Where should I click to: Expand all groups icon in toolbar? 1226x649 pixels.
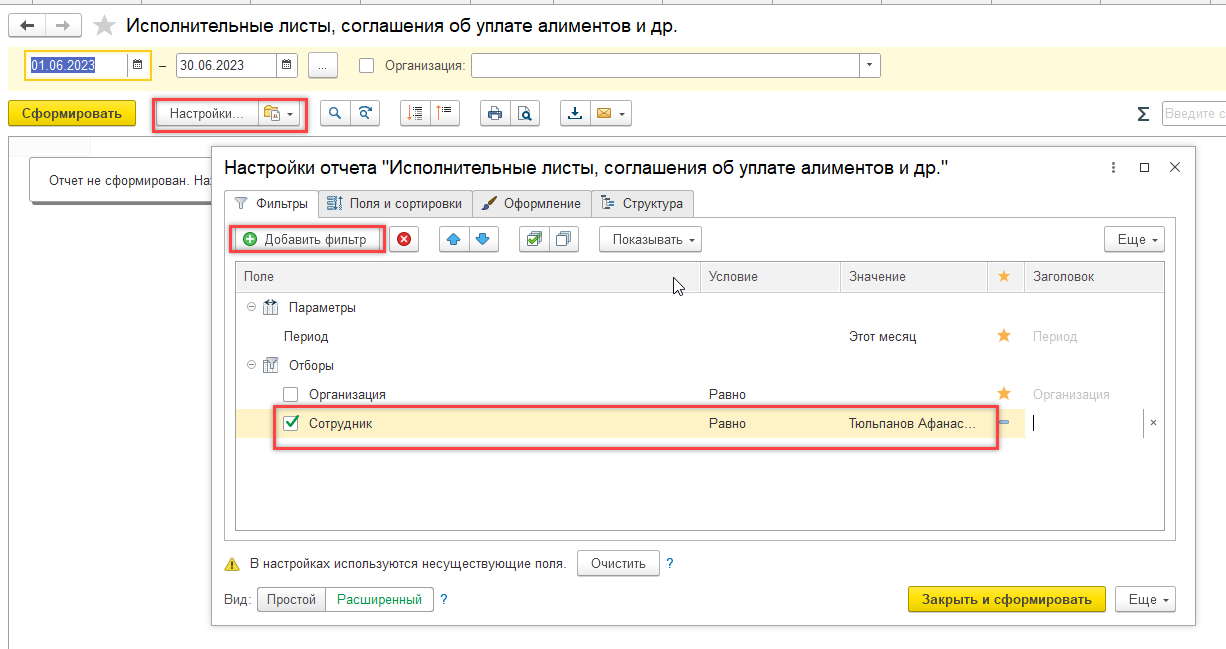tap(445, 113)
